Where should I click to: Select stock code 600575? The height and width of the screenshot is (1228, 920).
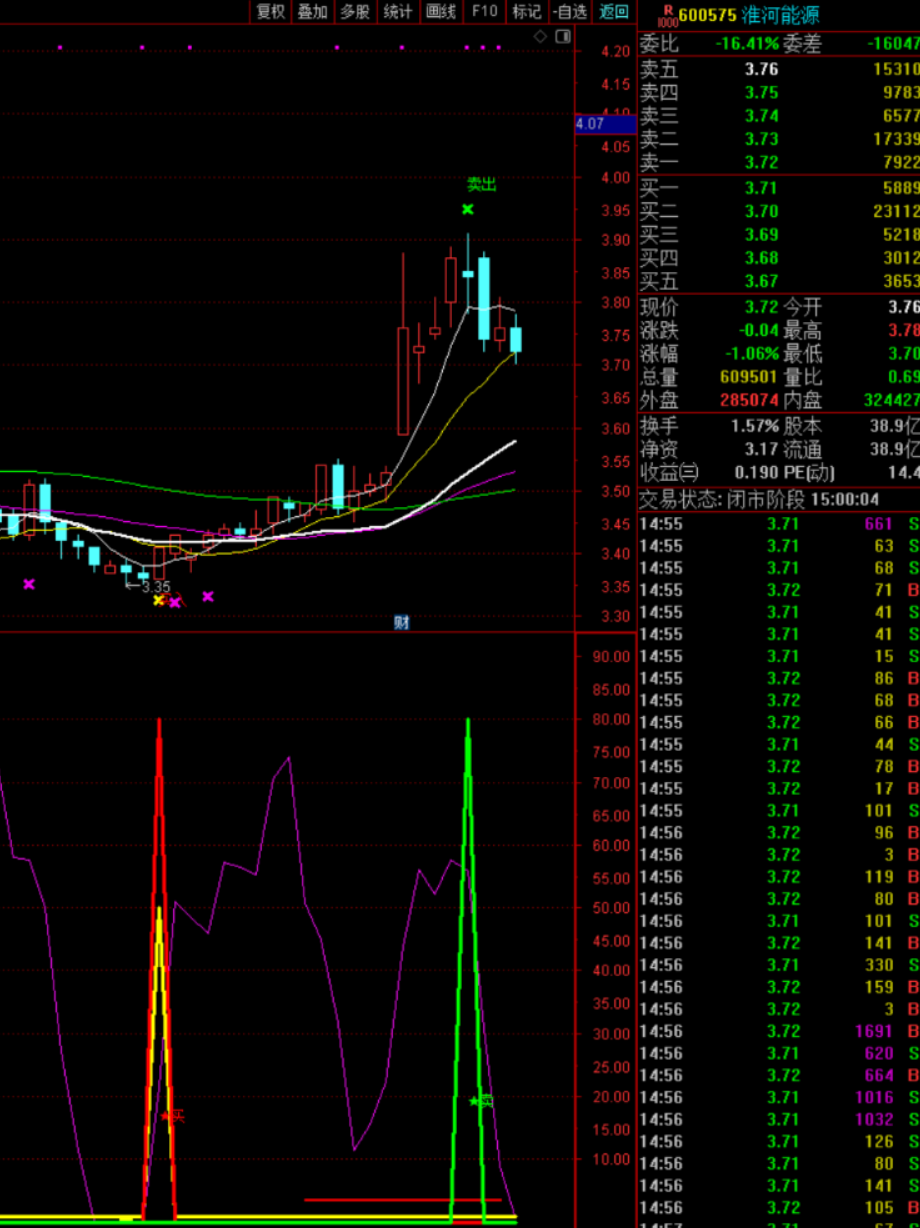[x=707, y=15]
